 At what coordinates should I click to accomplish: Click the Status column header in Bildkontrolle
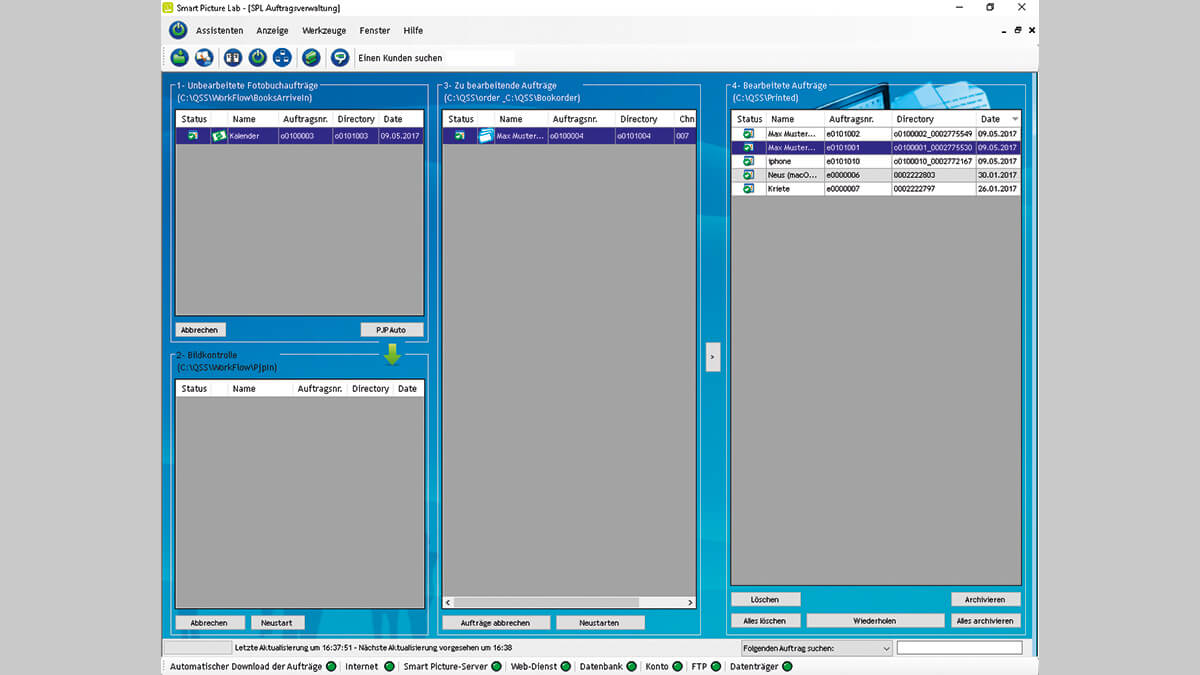tap(194, 388)
